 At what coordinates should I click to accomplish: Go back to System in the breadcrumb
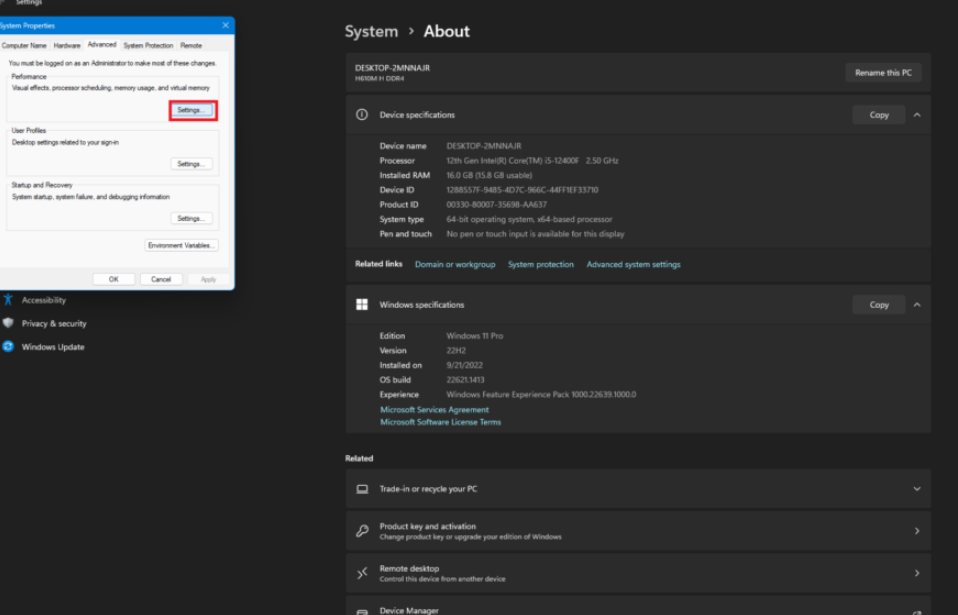tap(371, 31)
